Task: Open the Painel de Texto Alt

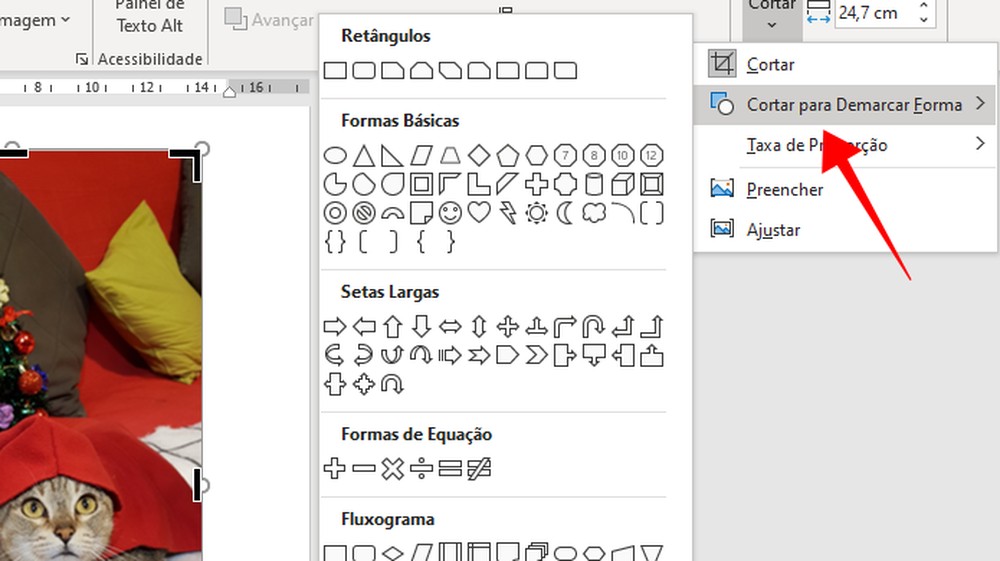Action: (149, 17)
